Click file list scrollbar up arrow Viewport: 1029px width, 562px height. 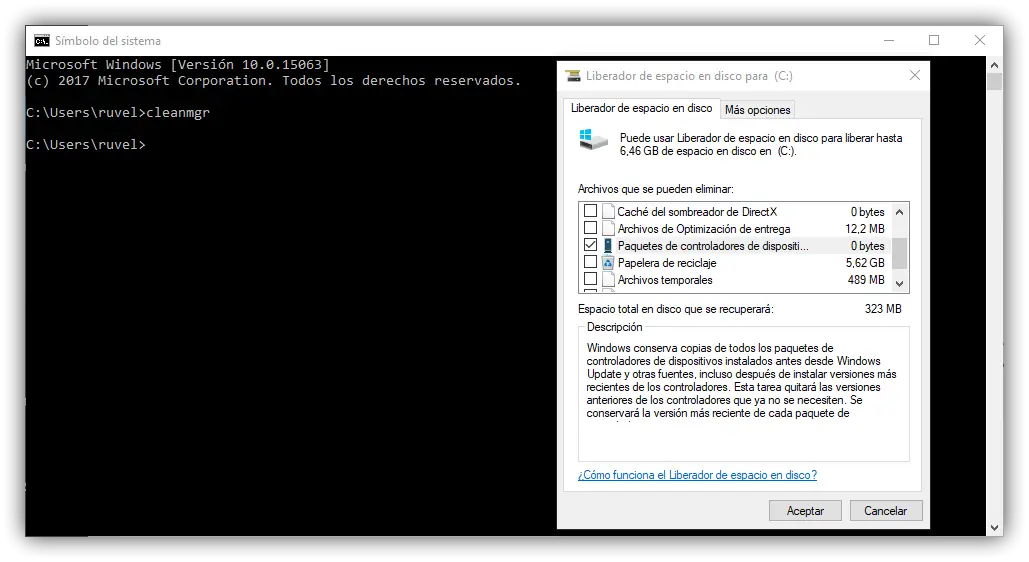(x=900, y=212)
